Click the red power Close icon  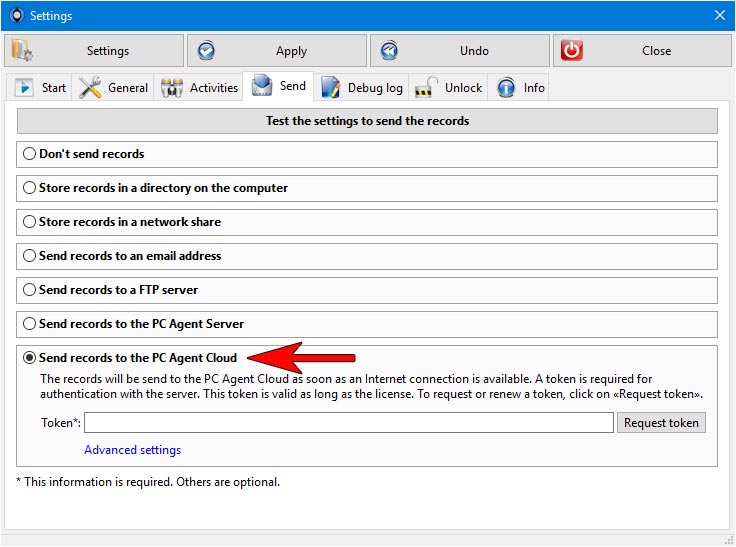572,51
